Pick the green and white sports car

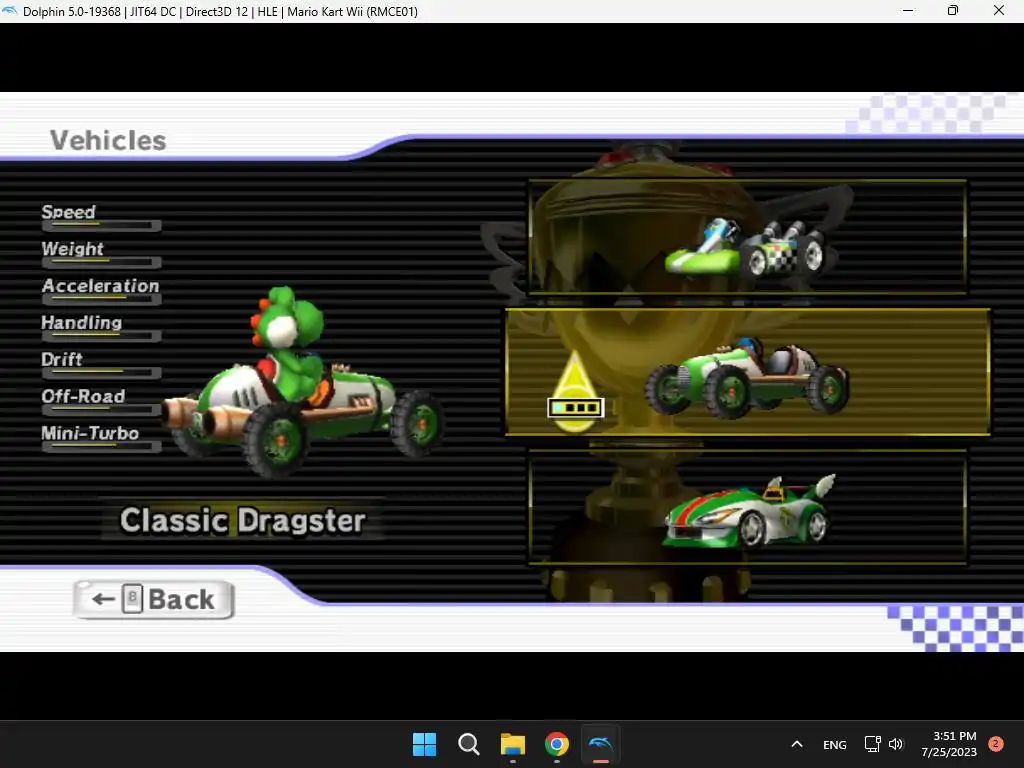pos(747,507)
